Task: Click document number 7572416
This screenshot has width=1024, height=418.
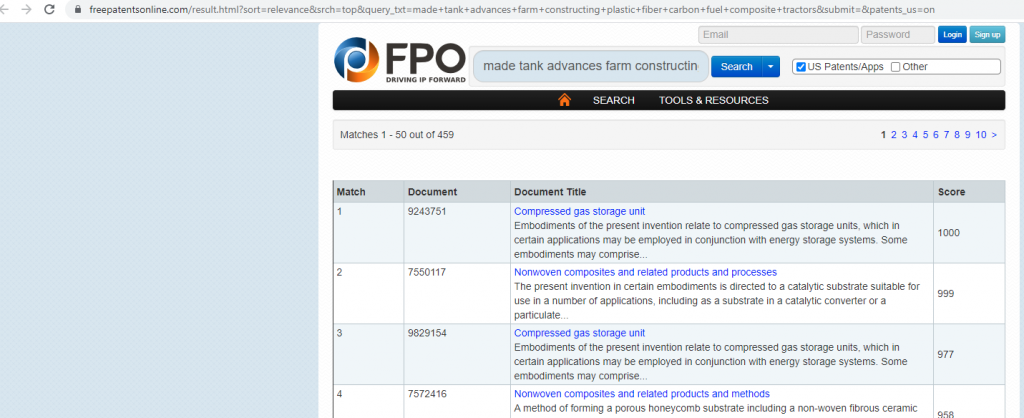Action: pyautogui.click(x=427, y=394)
